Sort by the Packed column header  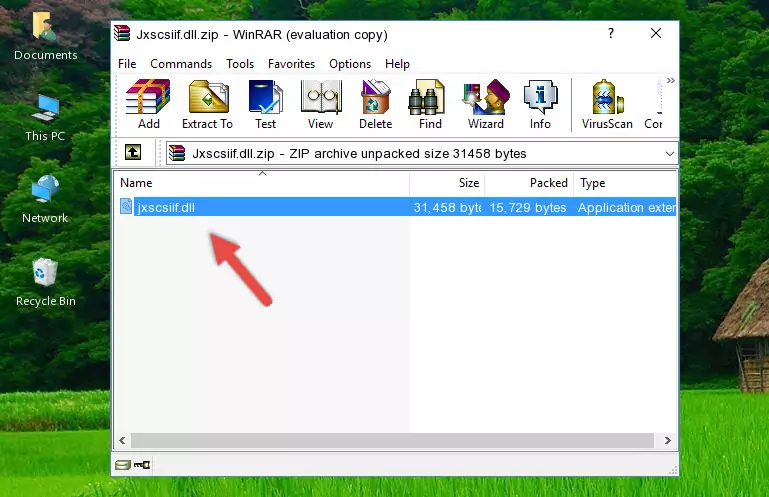point(529,183)
